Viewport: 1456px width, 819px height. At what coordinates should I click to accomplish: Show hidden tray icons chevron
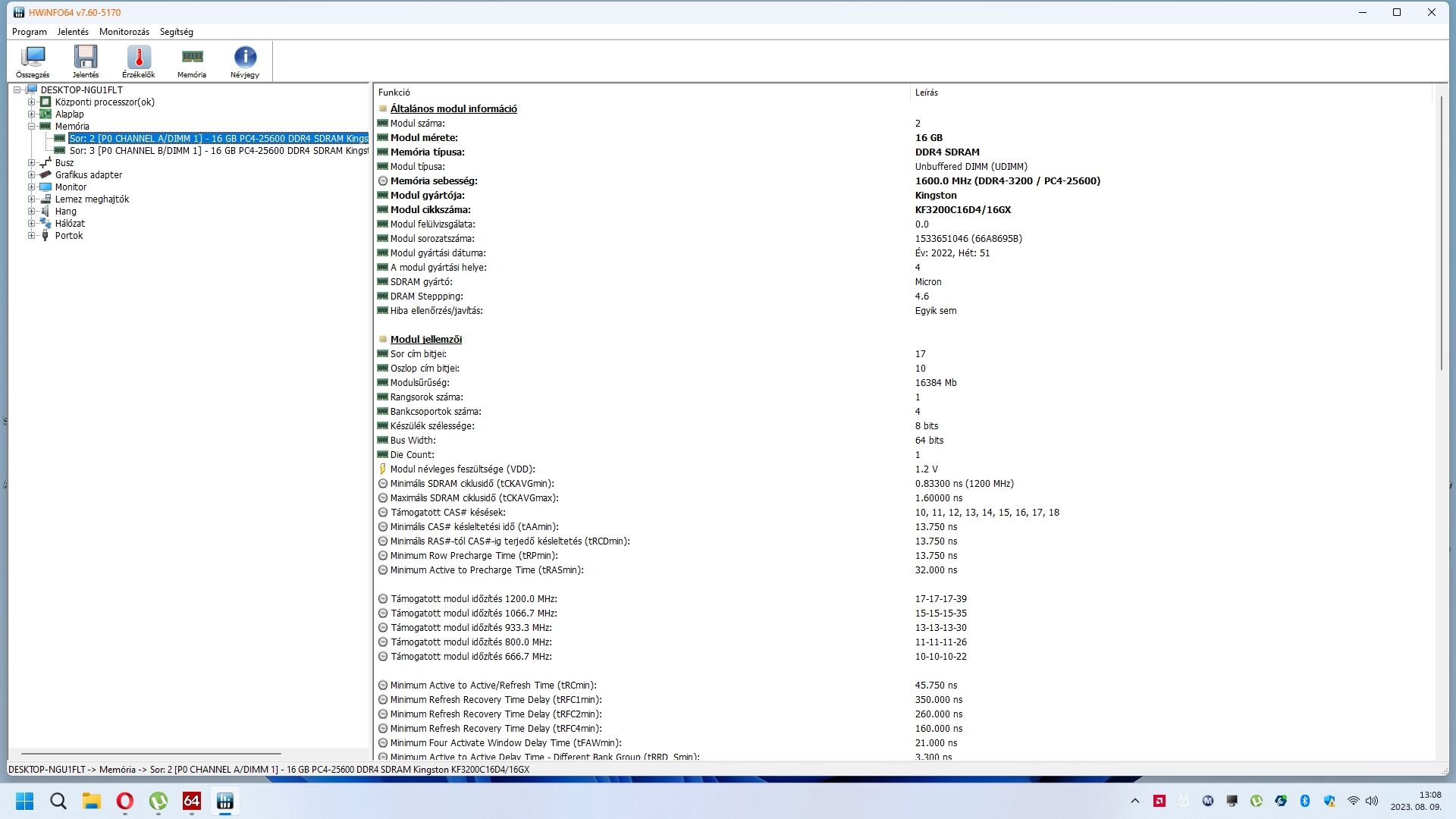tap(1135, 801)
